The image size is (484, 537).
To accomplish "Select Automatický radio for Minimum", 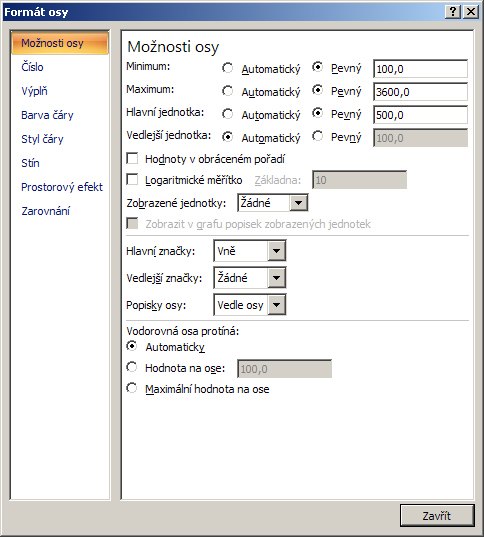I will pos(227,68).
